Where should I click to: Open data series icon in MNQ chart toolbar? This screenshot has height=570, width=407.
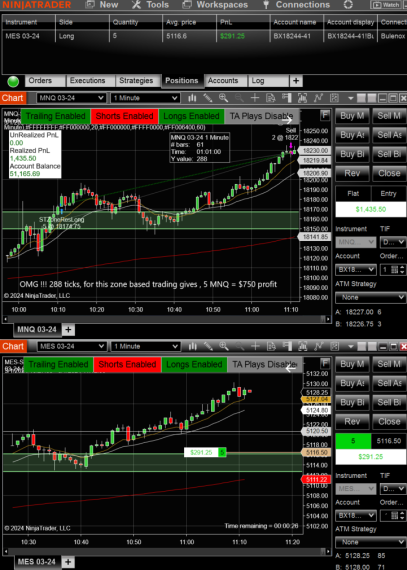point(302,98)
